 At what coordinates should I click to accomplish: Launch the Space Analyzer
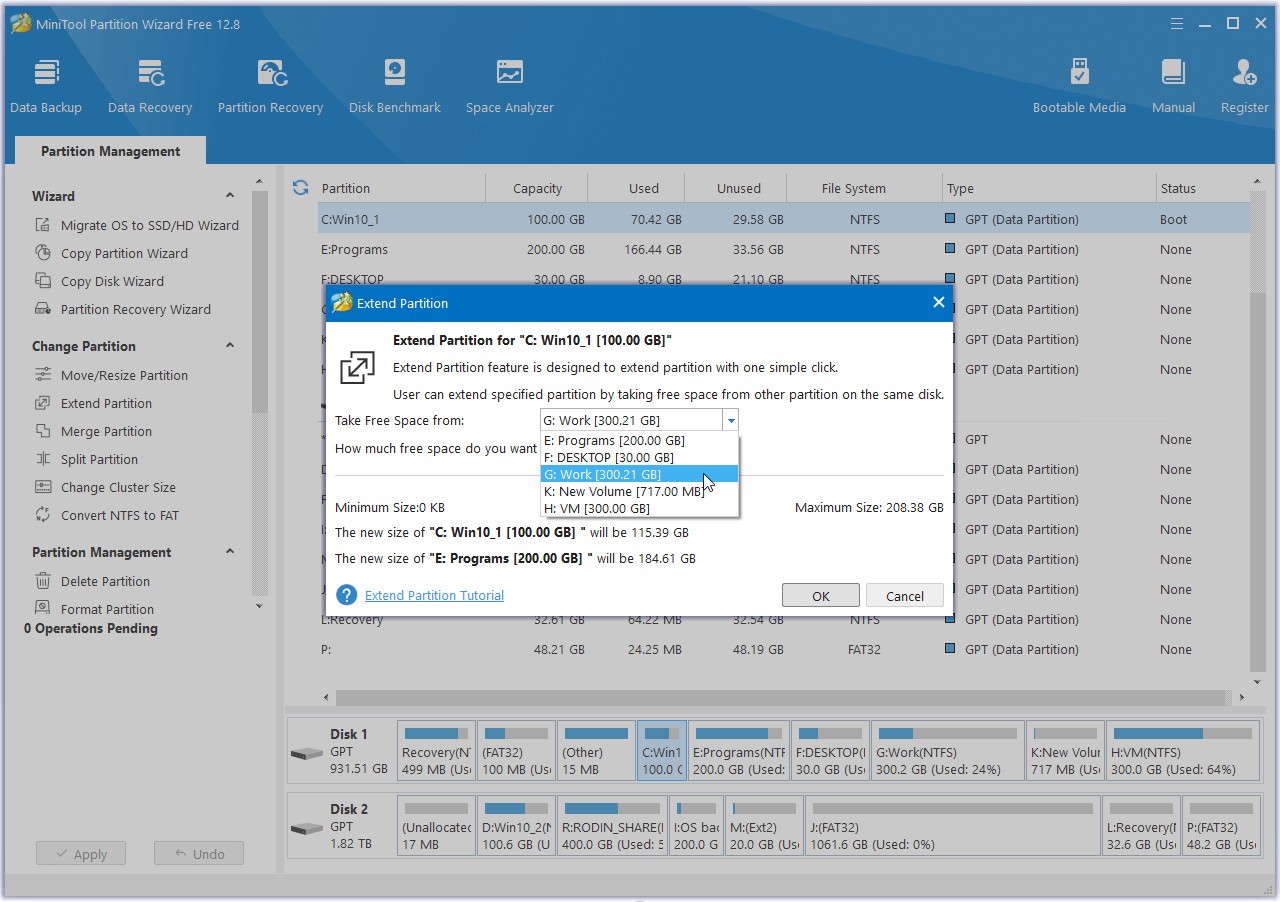(509, 84)
